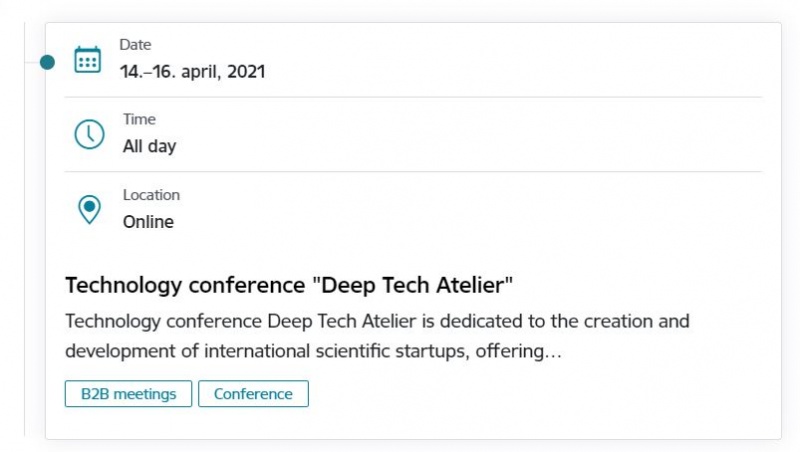
Task: Click the Location field label
Action: point(152,195)
